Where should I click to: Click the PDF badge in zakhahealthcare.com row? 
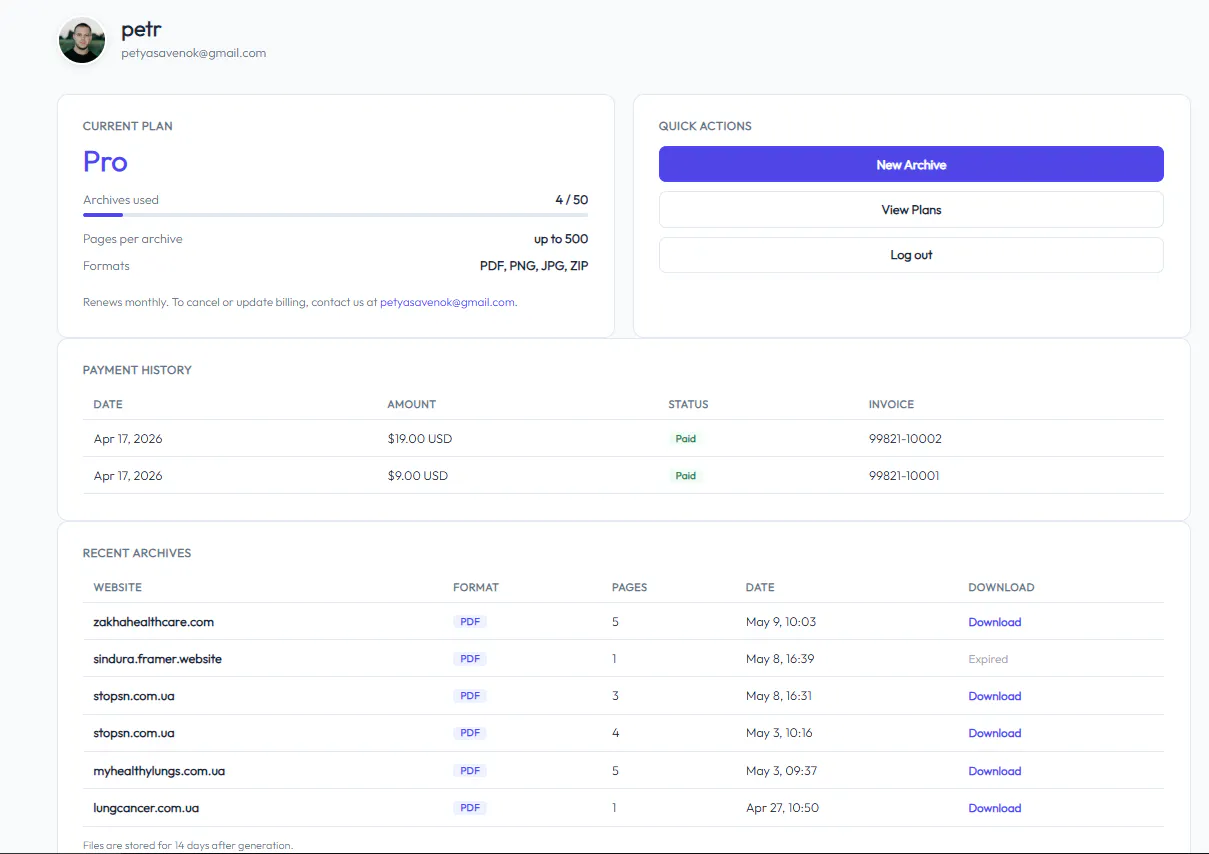pos(470,622)
